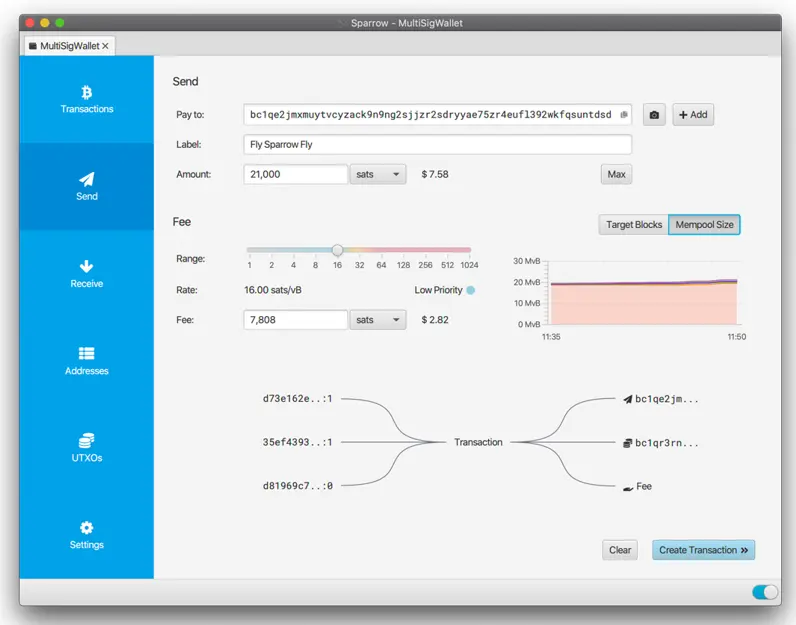
Task: Switch fee view to Mempool Size
Action: [704, 224]
